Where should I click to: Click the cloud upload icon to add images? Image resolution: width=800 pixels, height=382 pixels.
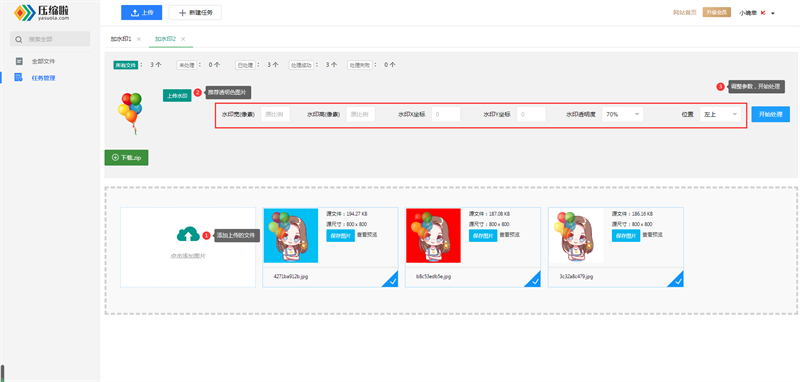click(188, 234)
